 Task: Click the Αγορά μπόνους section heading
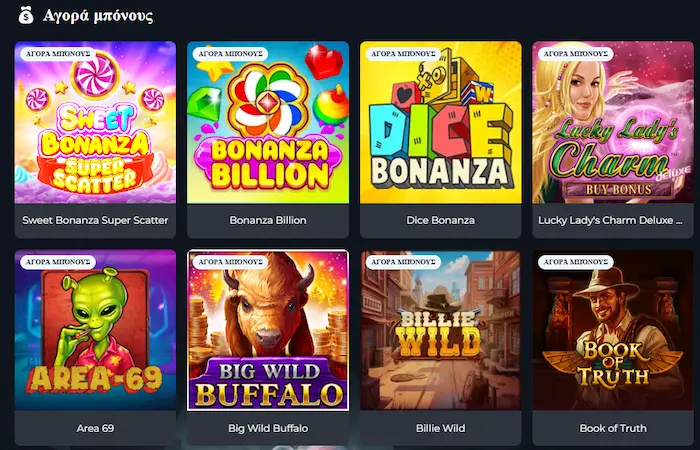pos(98,16)
